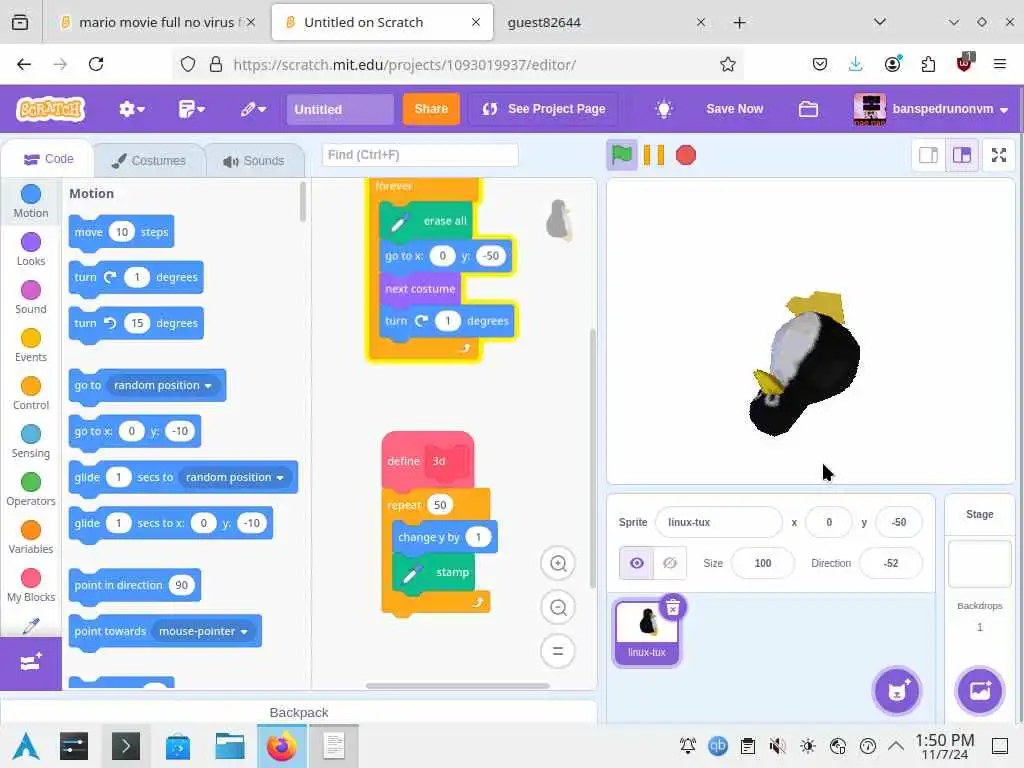
Task: Open Tutorials lightbulb icon
Action: point(664,109)
